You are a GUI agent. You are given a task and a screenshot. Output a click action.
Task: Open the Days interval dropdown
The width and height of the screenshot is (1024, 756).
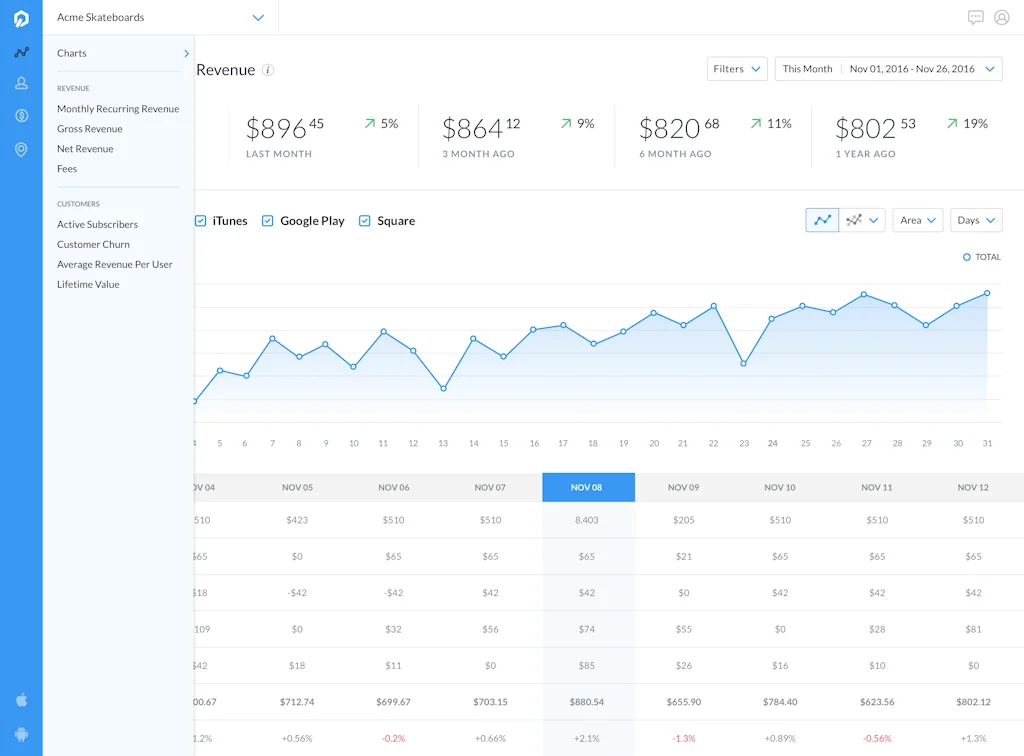pyautogui.click(x=976, y=220)
